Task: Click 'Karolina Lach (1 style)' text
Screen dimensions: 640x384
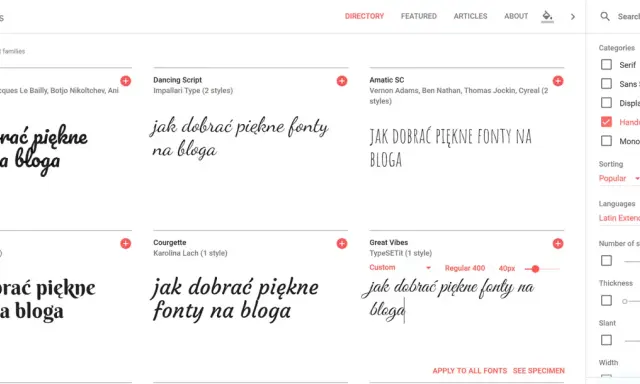Action: pyautogui.click(x=190, y=253)
